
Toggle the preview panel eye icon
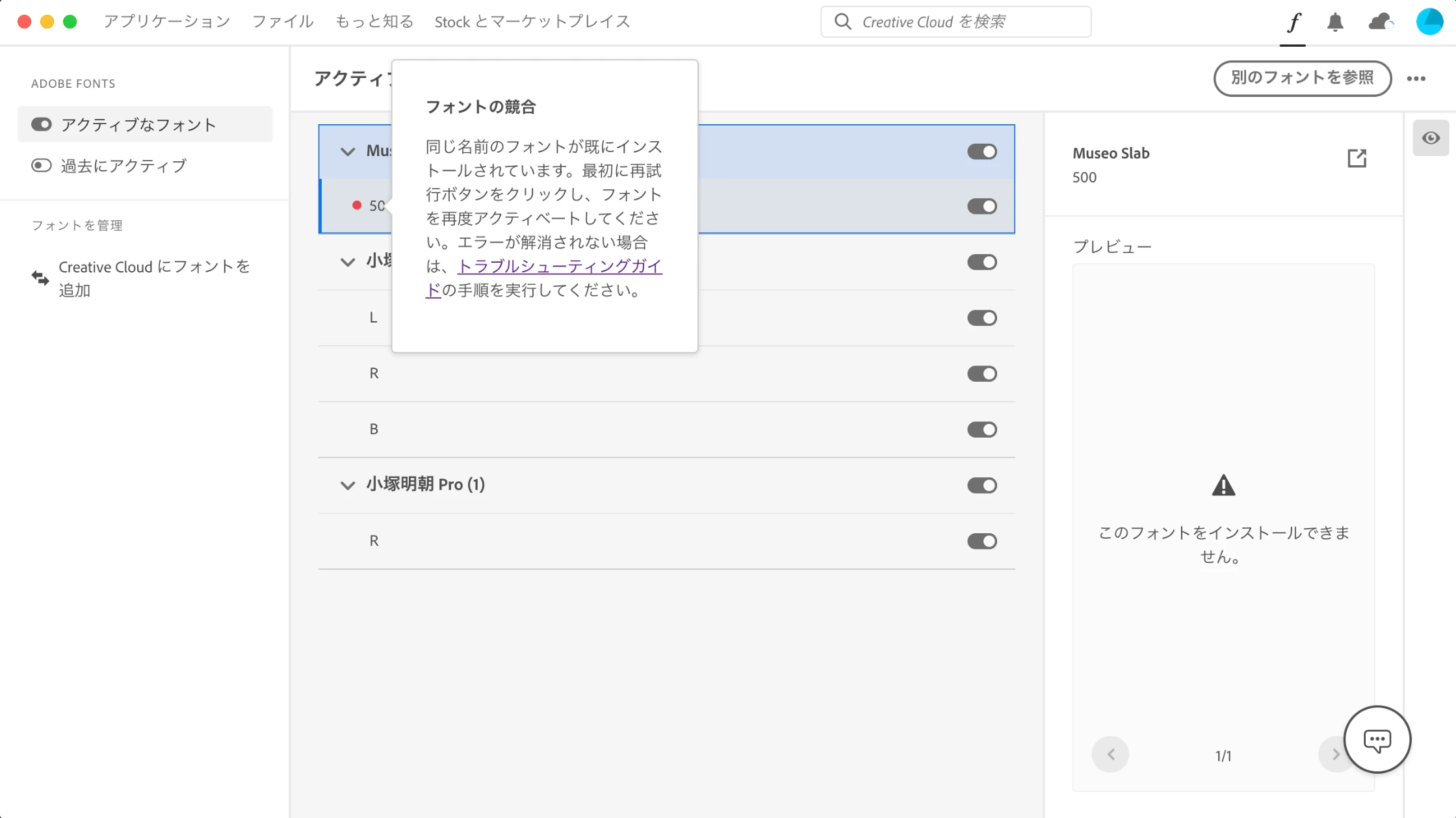(1431, 138)
